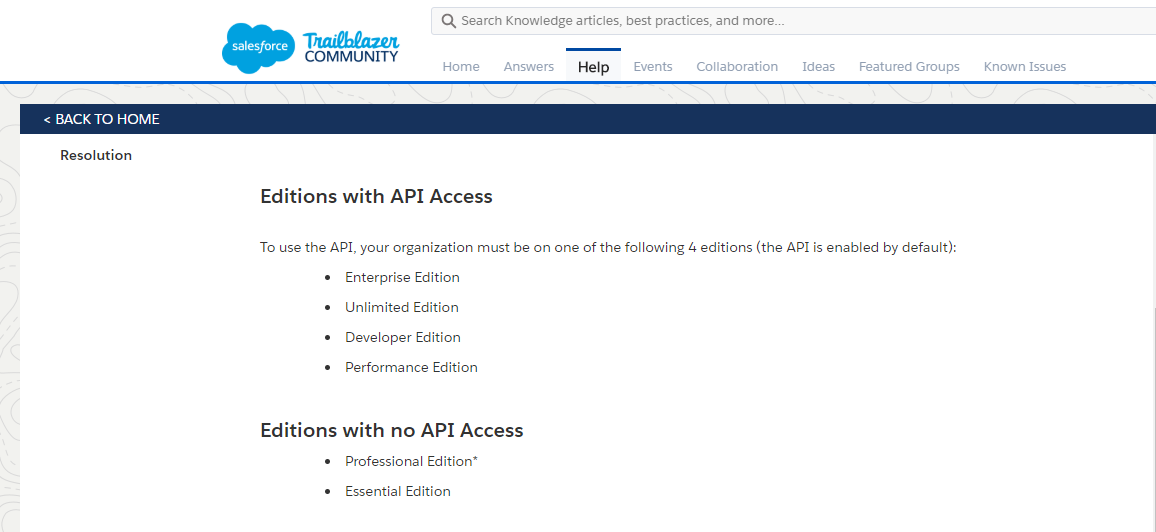The height and width of the screenshot is (532, 1156).
Task: Click the Salesforce cloud logo
Action: point(257,48)
